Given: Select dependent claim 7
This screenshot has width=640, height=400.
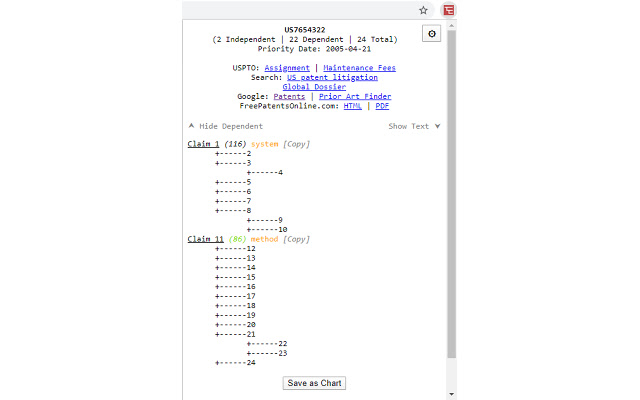Looking at the screenshot, I should (x=249, y=201).
